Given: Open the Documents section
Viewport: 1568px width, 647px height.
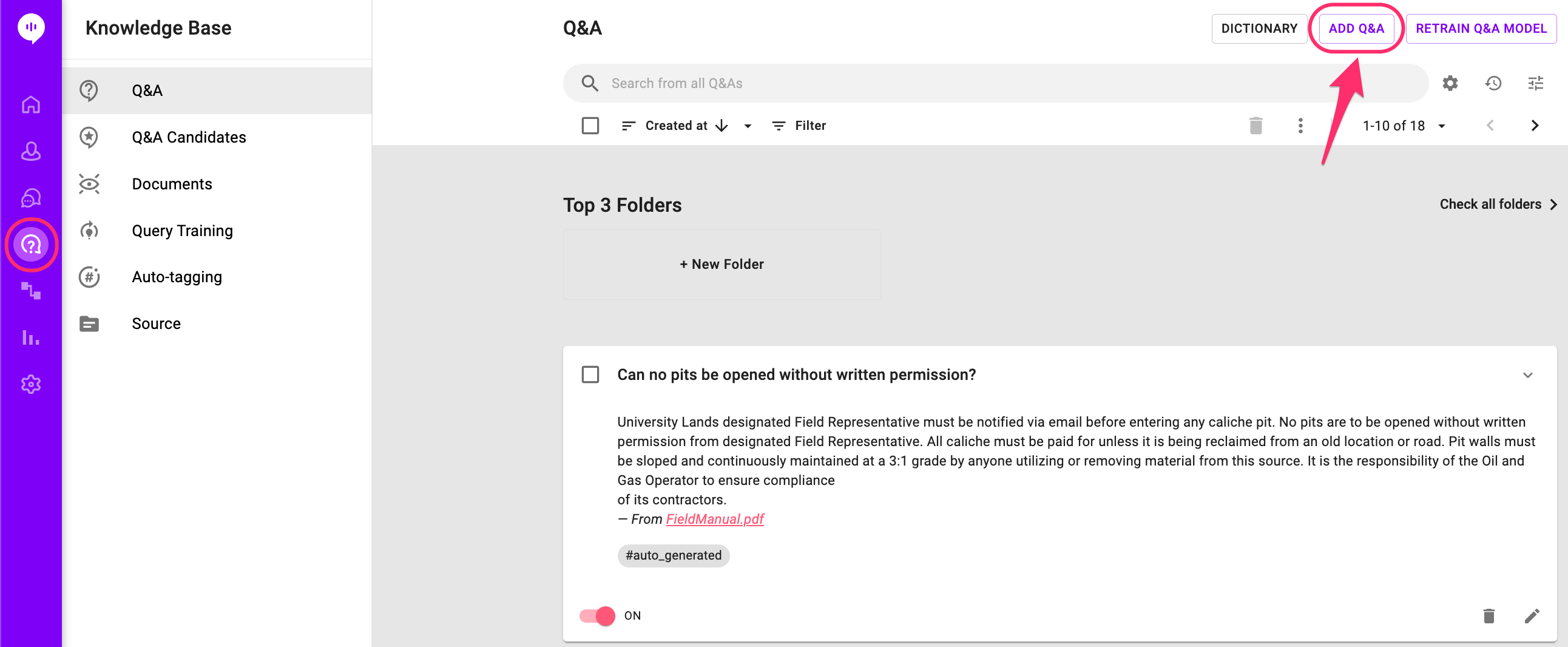Looking at the screenshot, I should [172, 183].
